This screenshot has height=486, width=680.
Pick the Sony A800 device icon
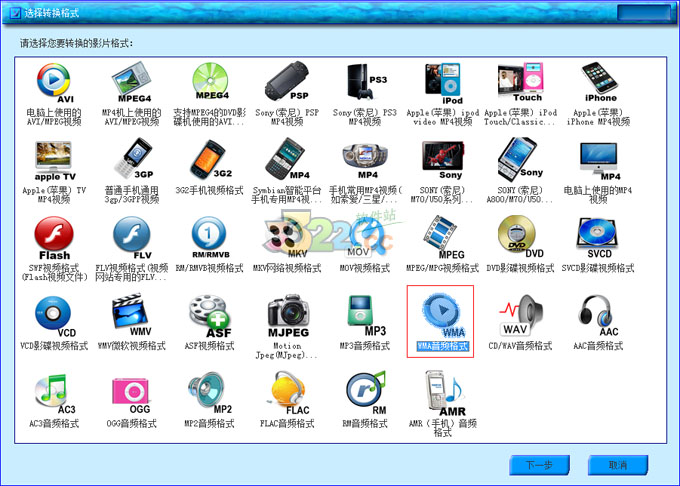(x=520, y=159)
